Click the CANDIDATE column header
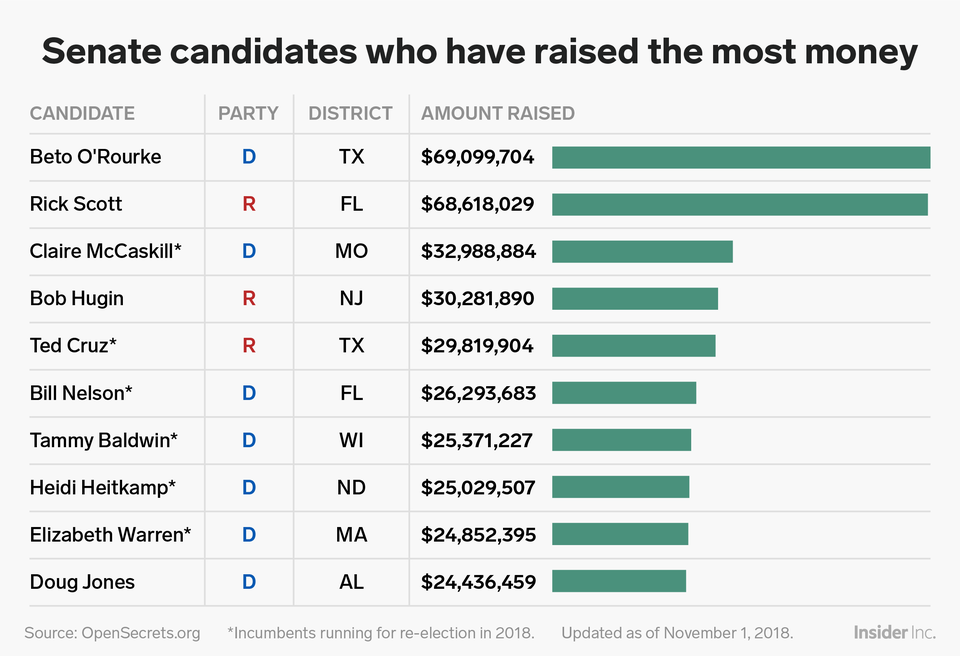The height and width of the screenshot is (656, 960). [x=82, y=113]
